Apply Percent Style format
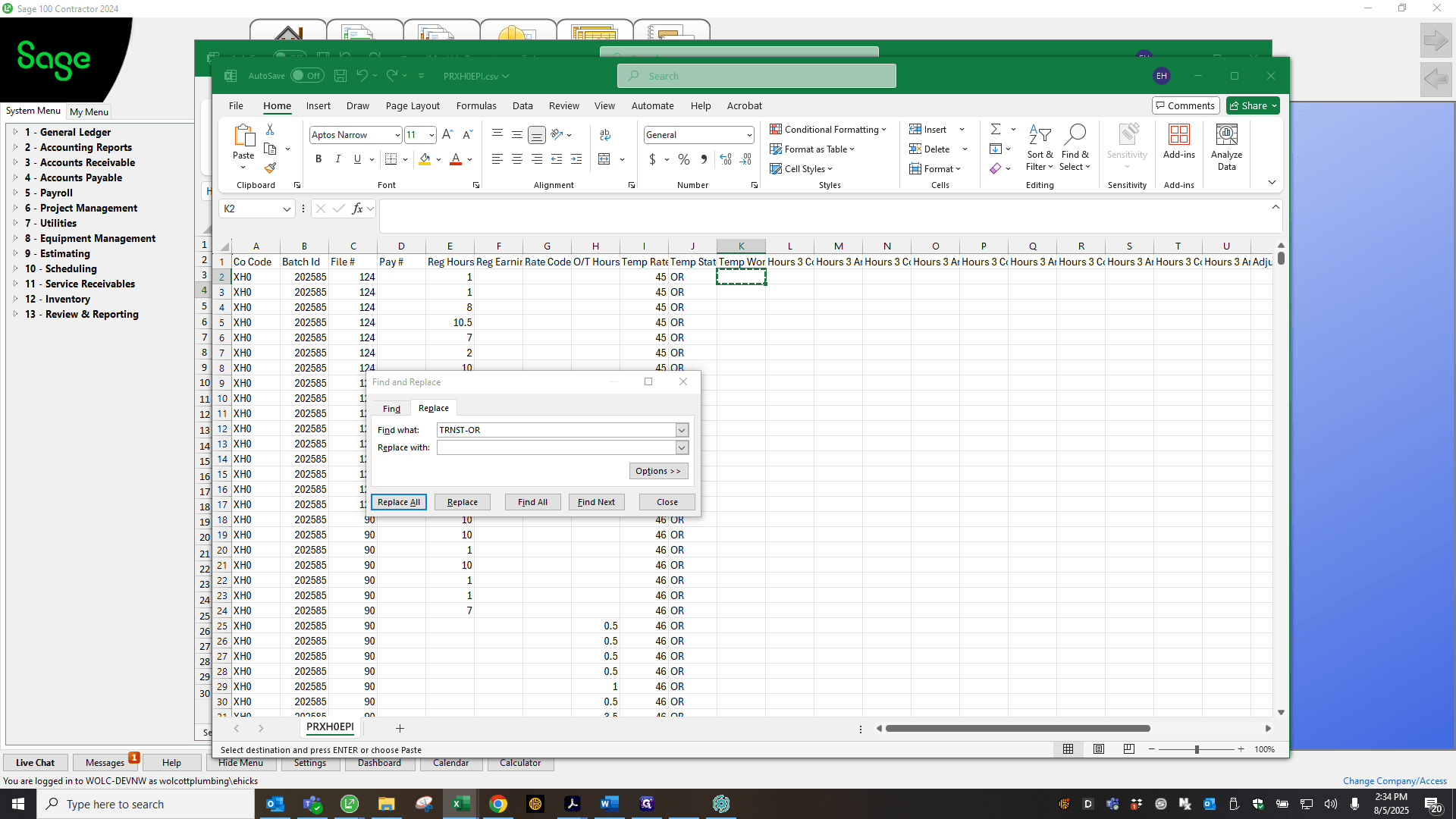 [684, 158]
